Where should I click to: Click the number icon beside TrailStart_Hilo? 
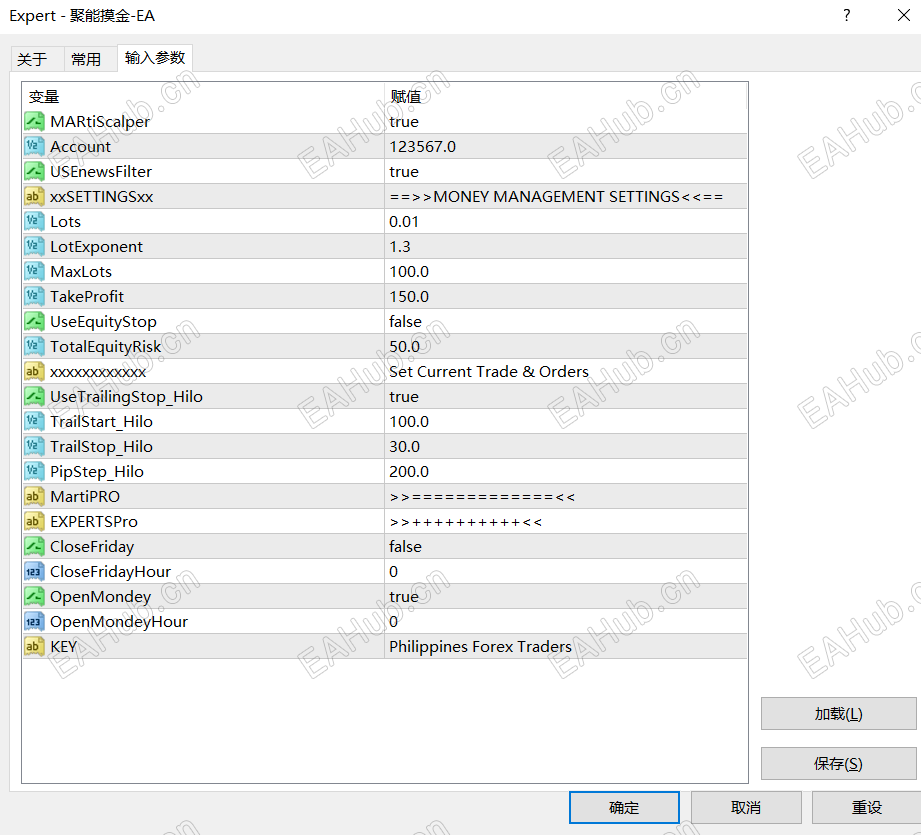pos(34,422)
